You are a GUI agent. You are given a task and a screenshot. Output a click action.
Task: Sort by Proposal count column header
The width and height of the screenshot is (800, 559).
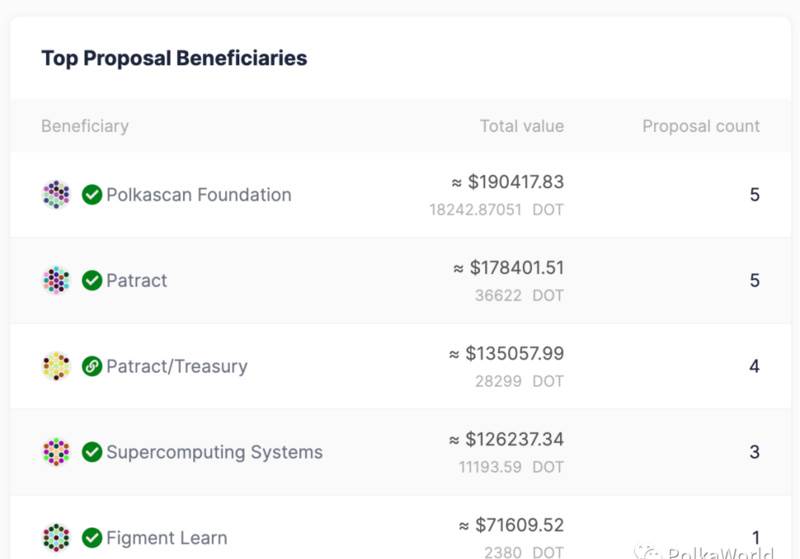(x=701, y=126)
